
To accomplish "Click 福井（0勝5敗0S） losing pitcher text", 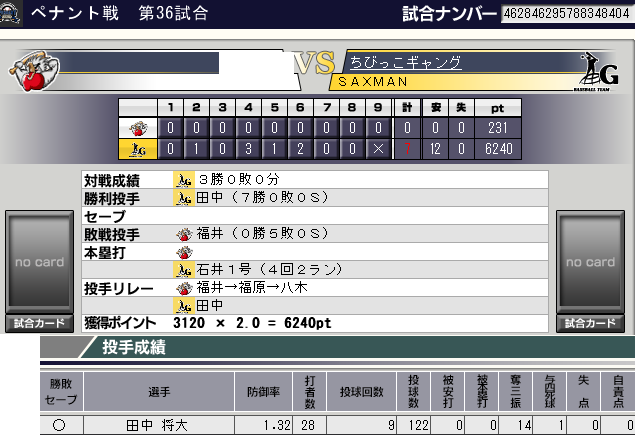I will tap(262, 234).
